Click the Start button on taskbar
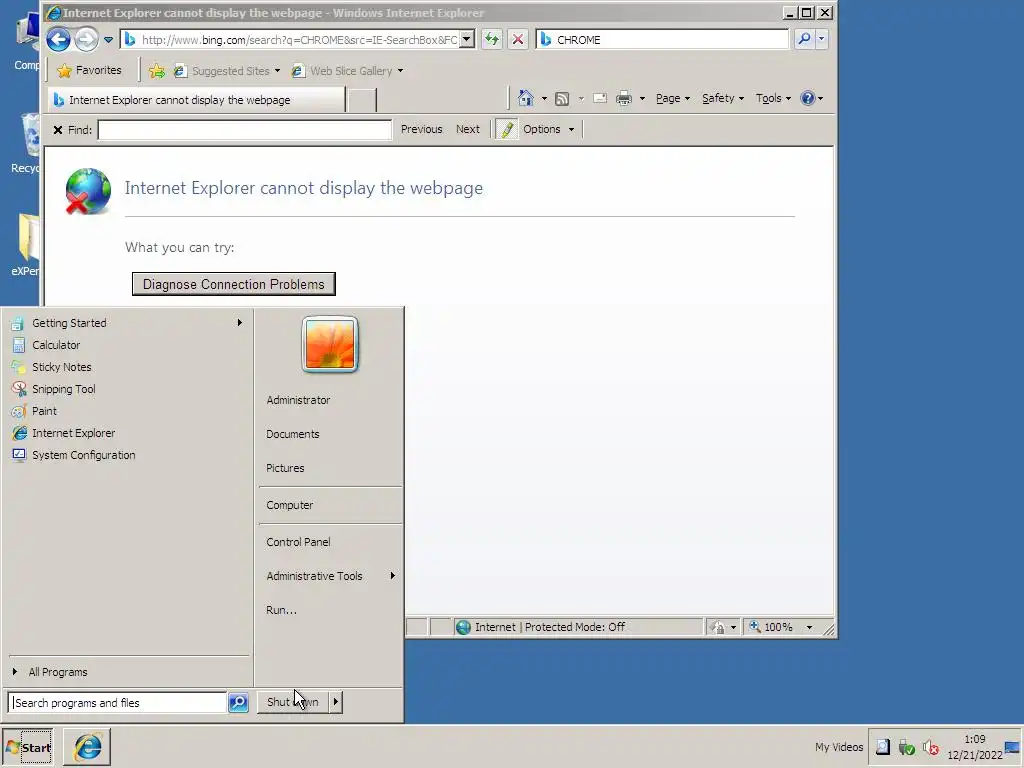 point(27,747)
